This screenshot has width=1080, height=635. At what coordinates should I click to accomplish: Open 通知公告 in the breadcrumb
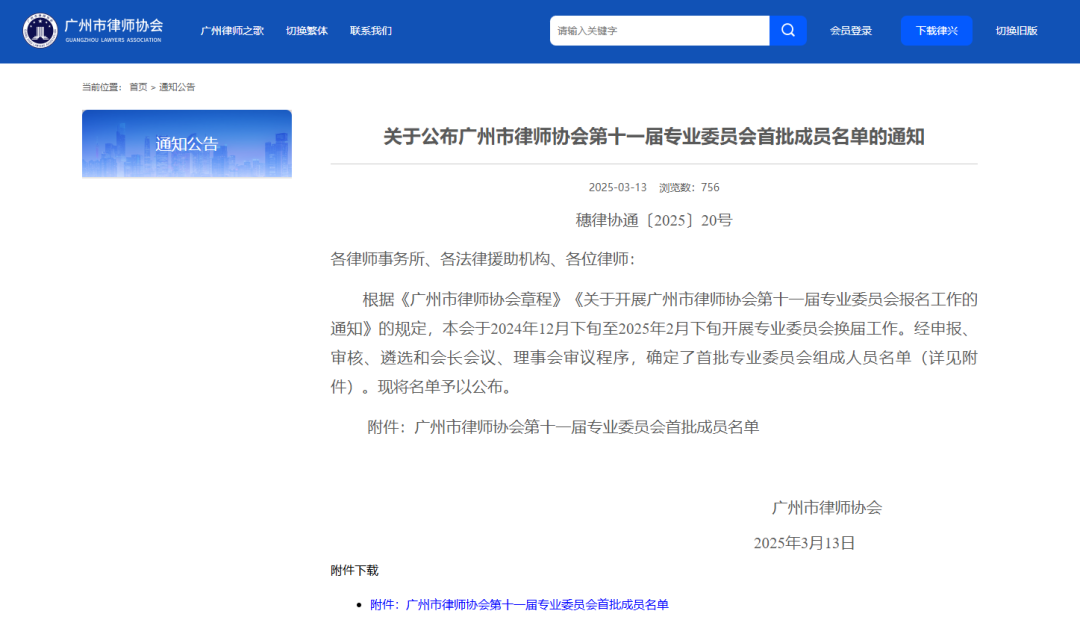(177, 87)
